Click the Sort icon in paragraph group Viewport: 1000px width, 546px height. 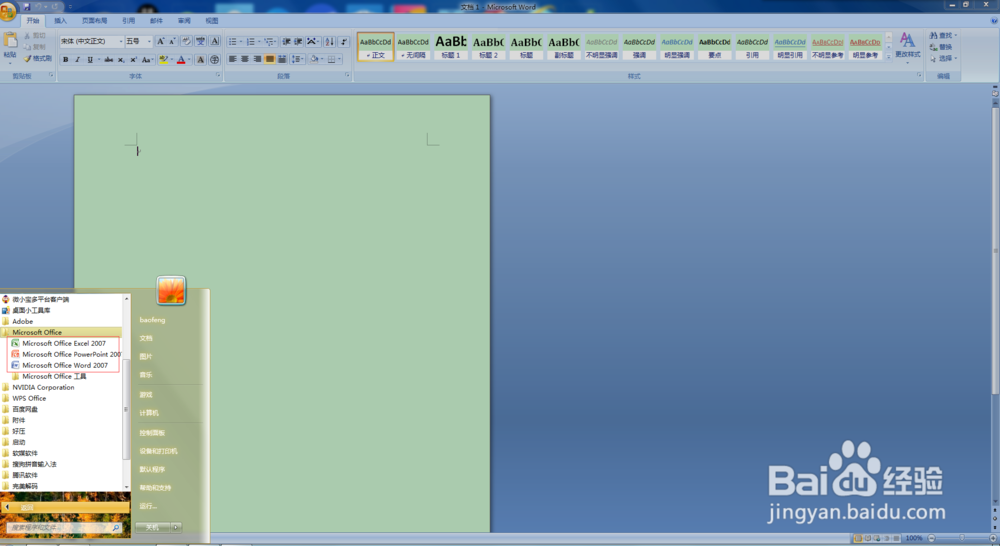click(x=329, y=41)
